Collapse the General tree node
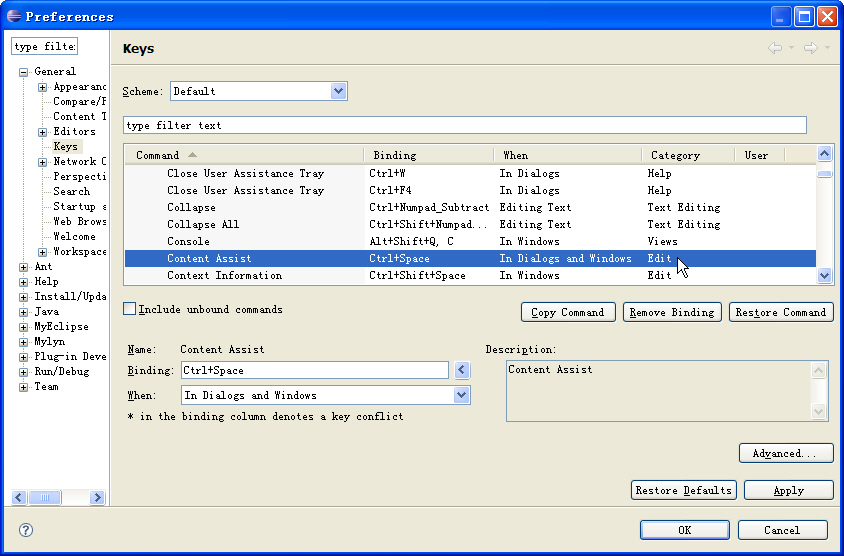The height and width of the screenshot is (556, 844). tap(23, 72)
